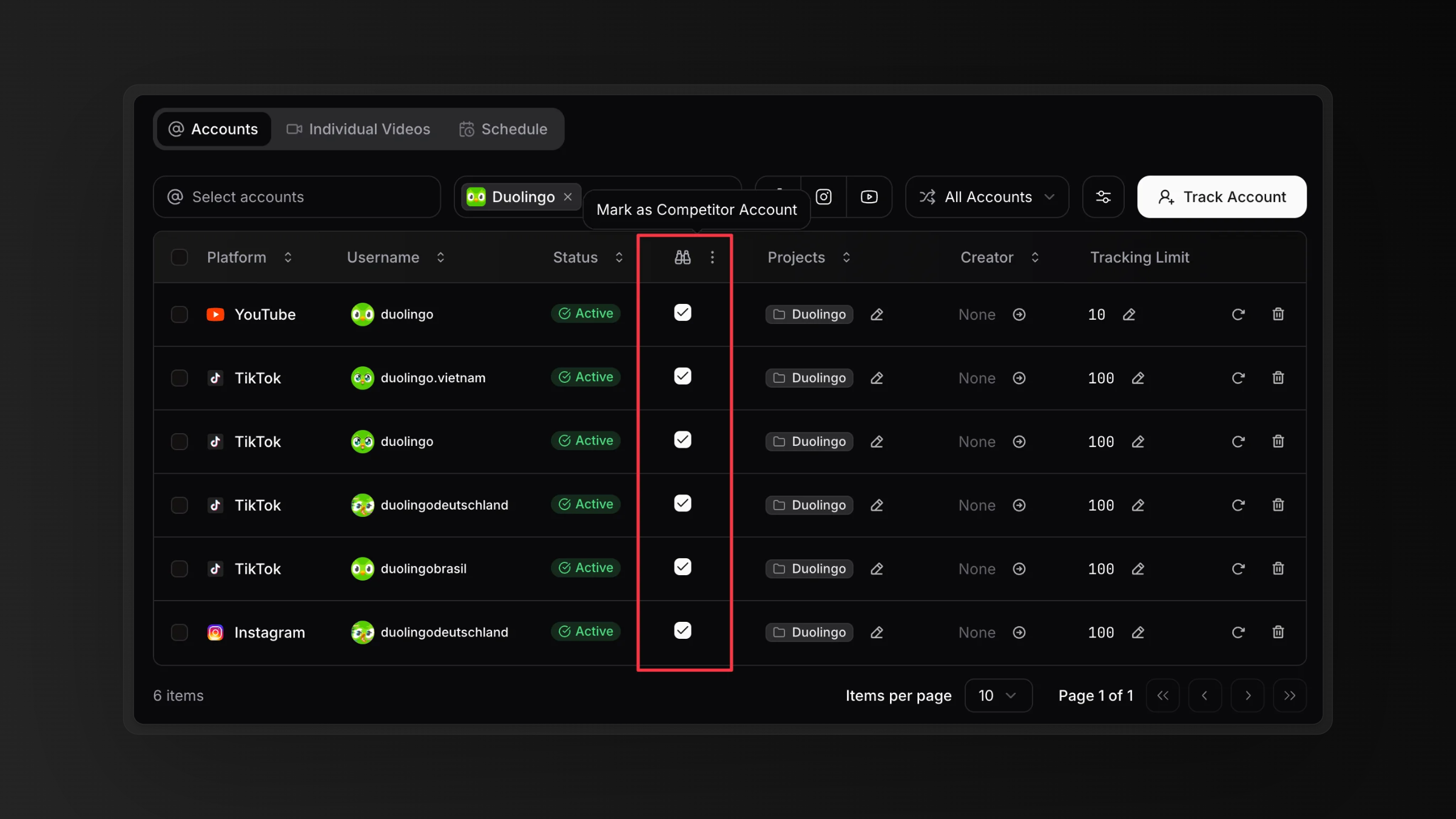Open the Instagram platform filter icon

[x=823, y=197]
